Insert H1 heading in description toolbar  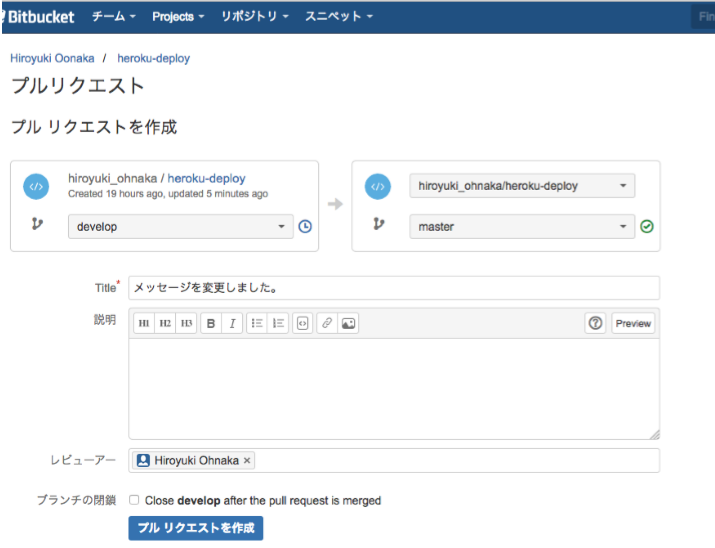pyautogui.click(x=144, y=323)
